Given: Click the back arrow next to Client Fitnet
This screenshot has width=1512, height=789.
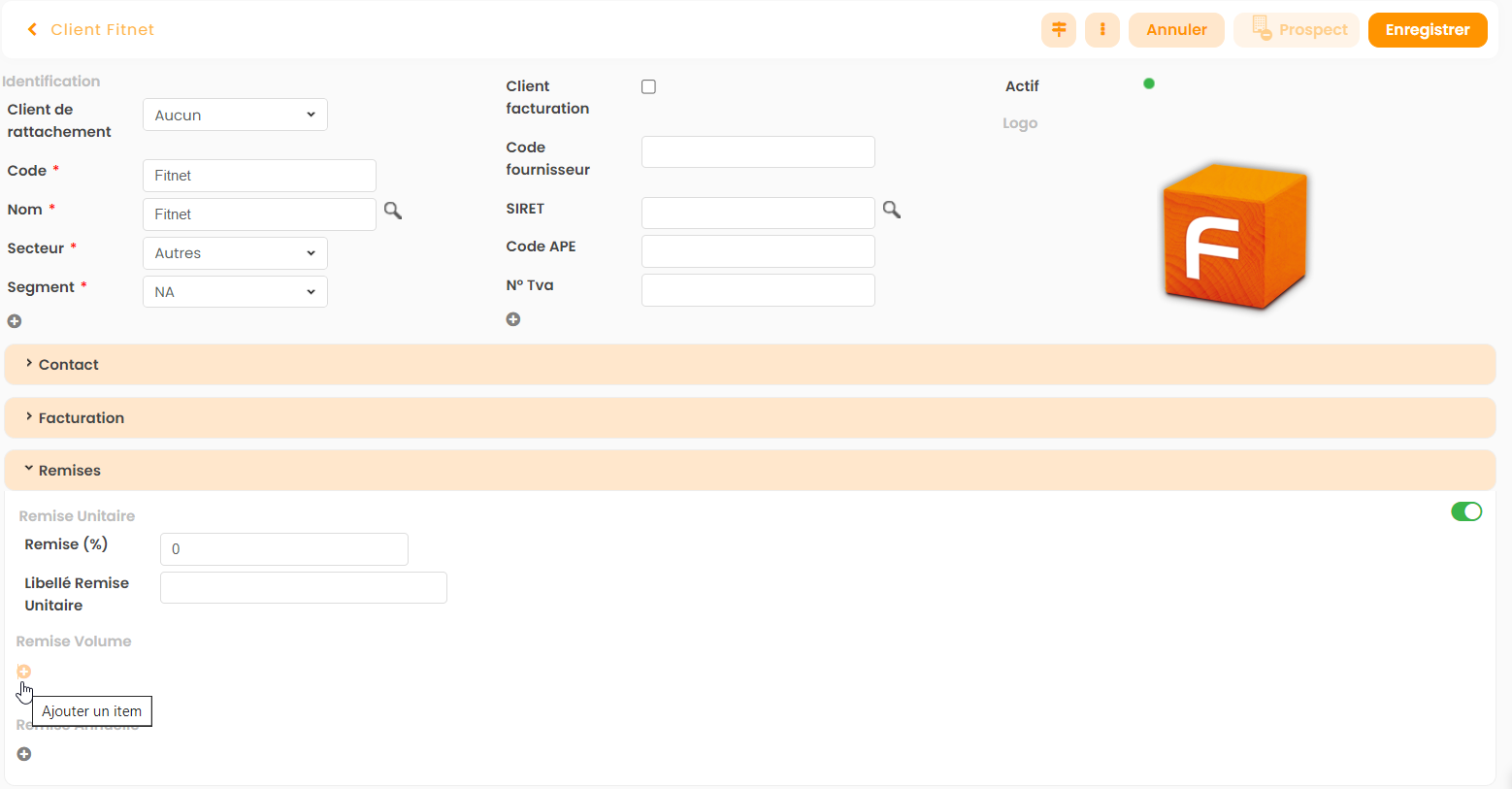Looking at the screenshot, I should point(32,30).
